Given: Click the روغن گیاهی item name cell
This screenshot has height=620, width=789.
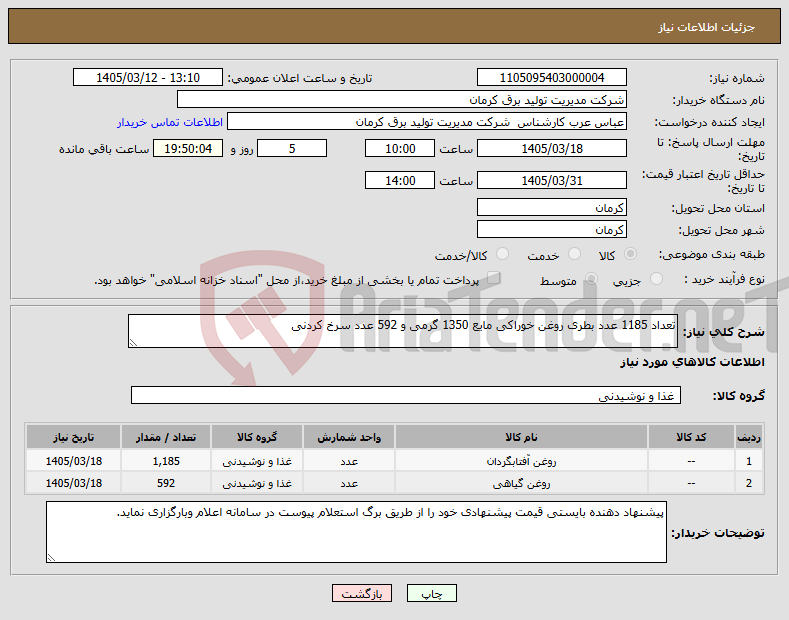Looking at the screenshot, I should pyautogui.click(x=521, y=483).
